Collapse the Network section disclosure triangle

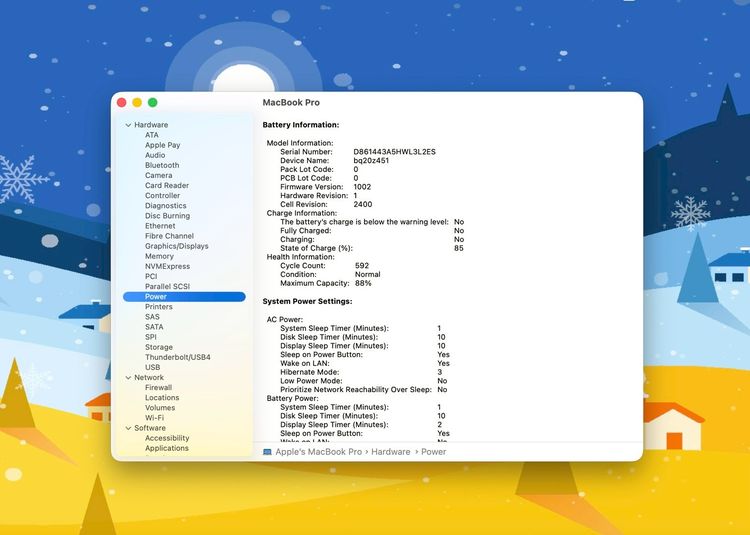(128, 378)
